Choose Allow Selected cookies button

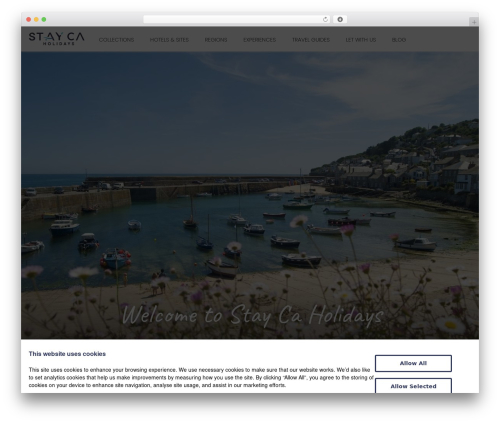pyautogui.click(x=413, y=386)
